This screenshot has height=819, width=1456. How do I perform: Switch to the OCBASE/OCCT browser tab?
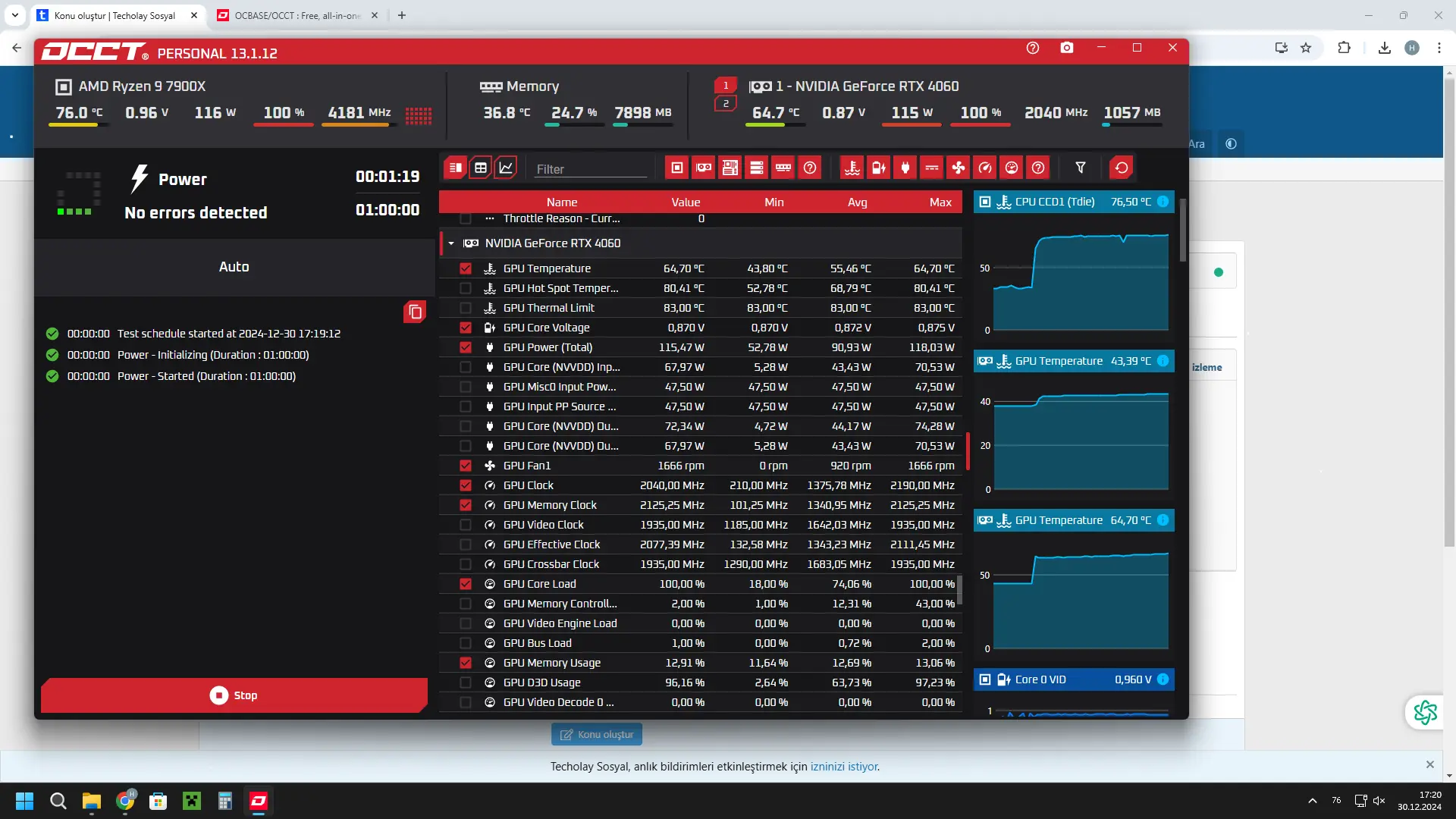297,15
